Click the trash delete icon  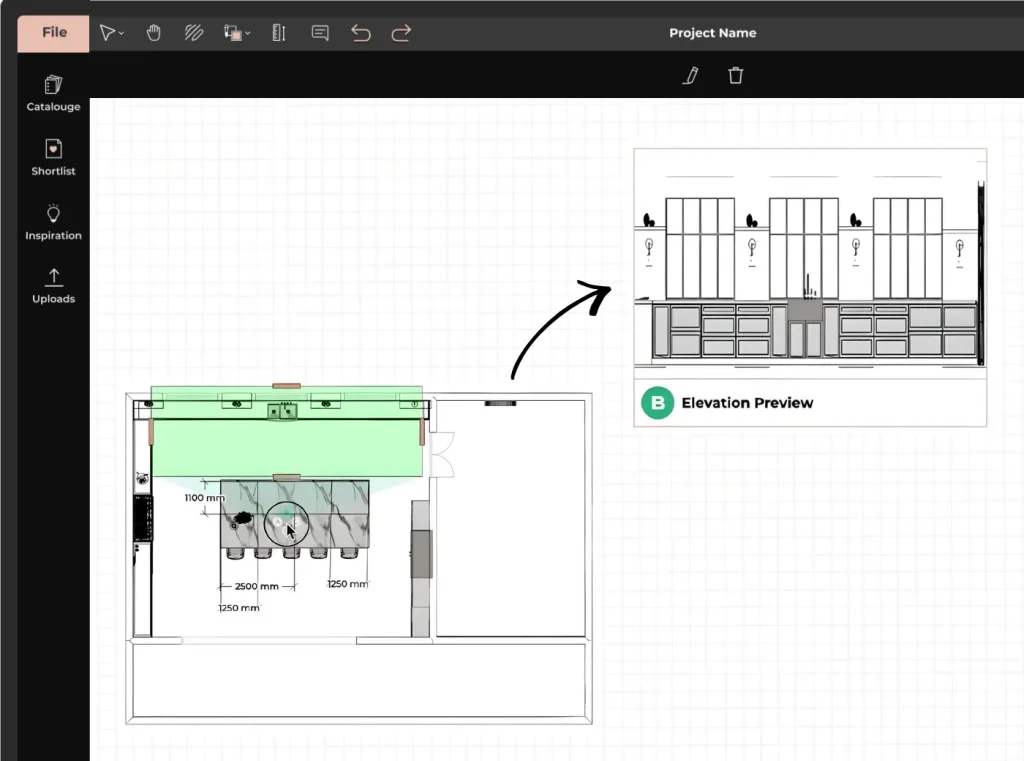tap(736, 75)
